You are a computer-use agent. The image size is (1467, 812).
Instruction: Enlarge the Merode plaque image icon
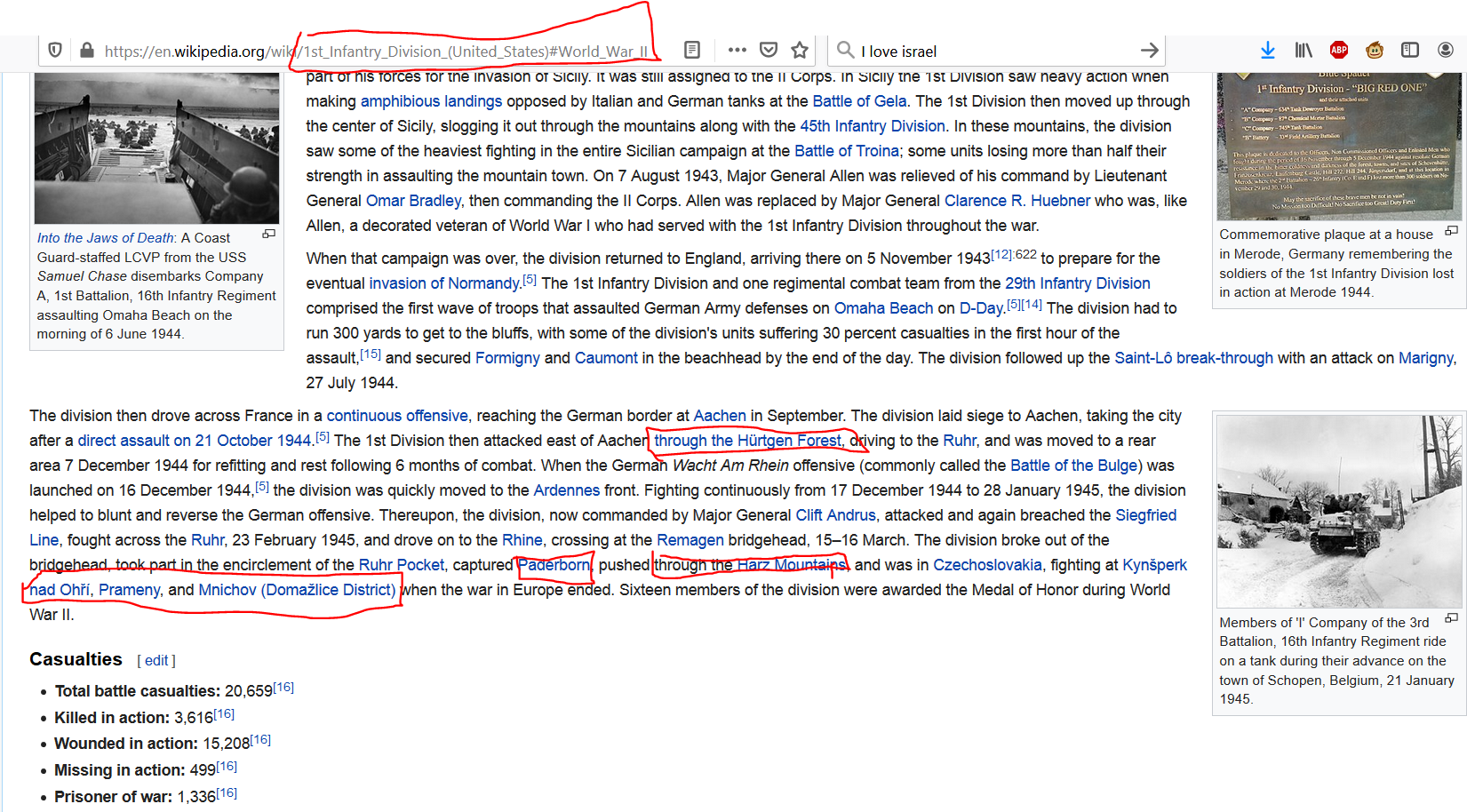[1451, 231]
